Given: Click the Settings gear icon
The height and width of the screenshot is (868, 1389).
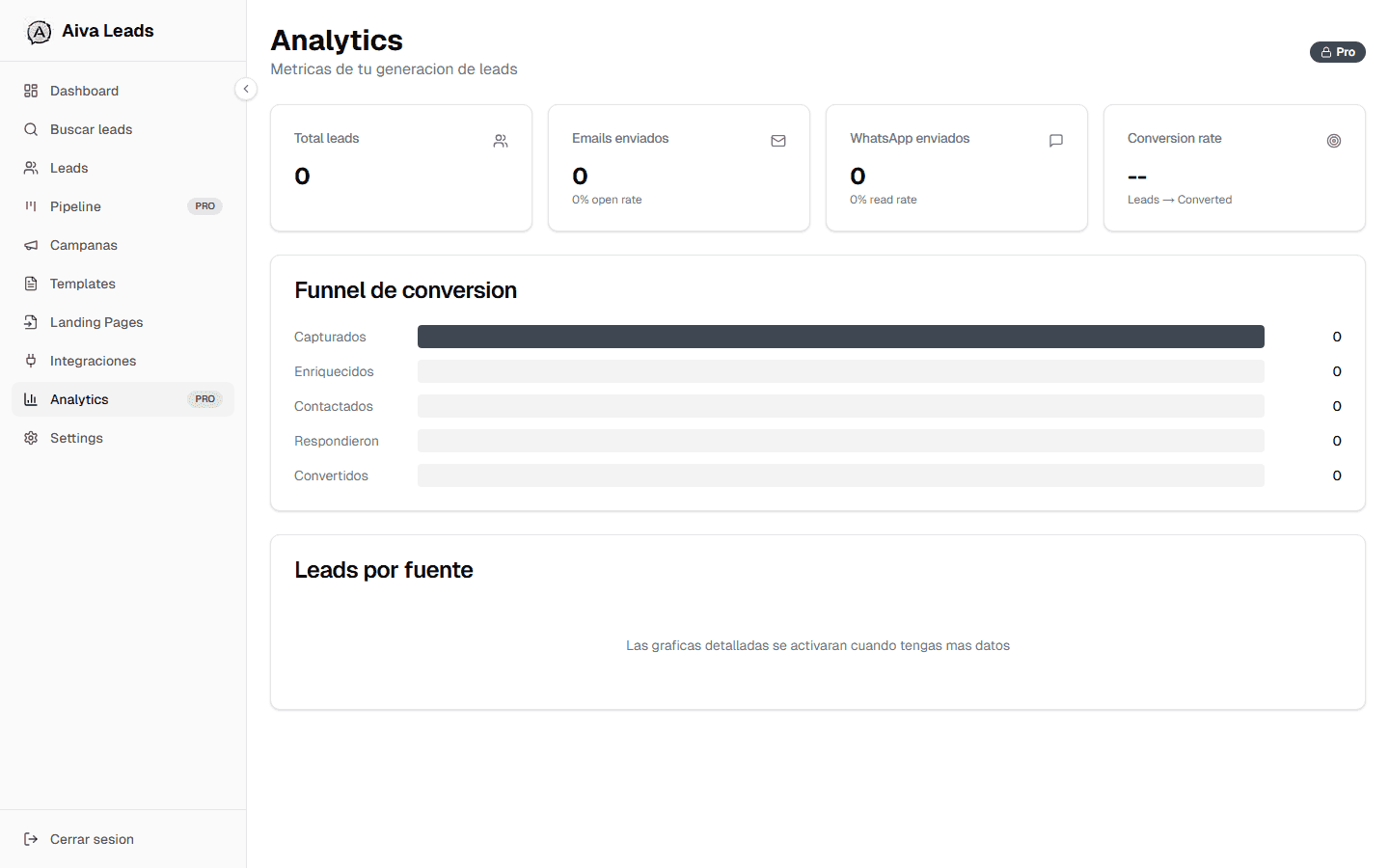Looking at the screenshot, I should tap(31, 438).
